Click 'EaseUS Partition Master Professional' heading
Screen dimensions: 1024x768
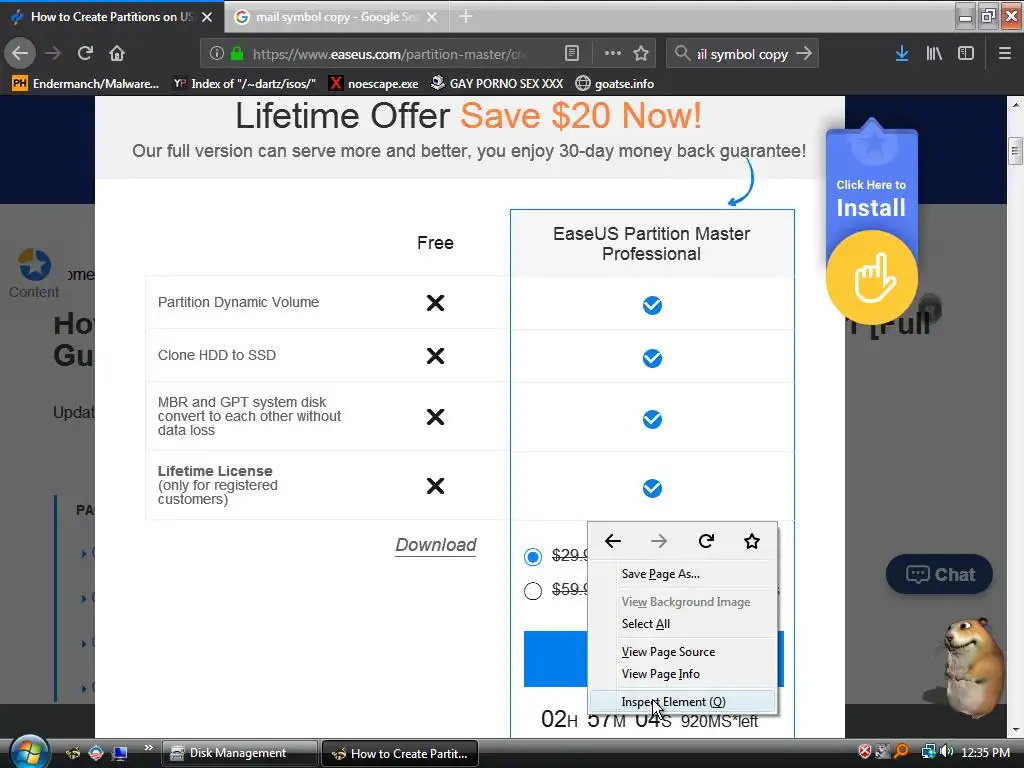[x=651, y=244]
